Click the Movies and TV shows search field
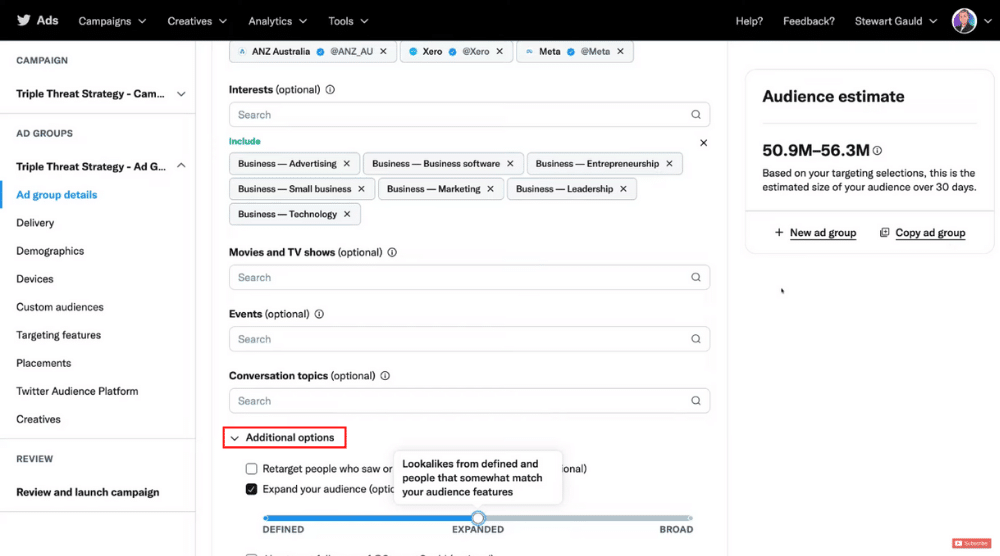1000x556 pixels. tap(469, 277)
